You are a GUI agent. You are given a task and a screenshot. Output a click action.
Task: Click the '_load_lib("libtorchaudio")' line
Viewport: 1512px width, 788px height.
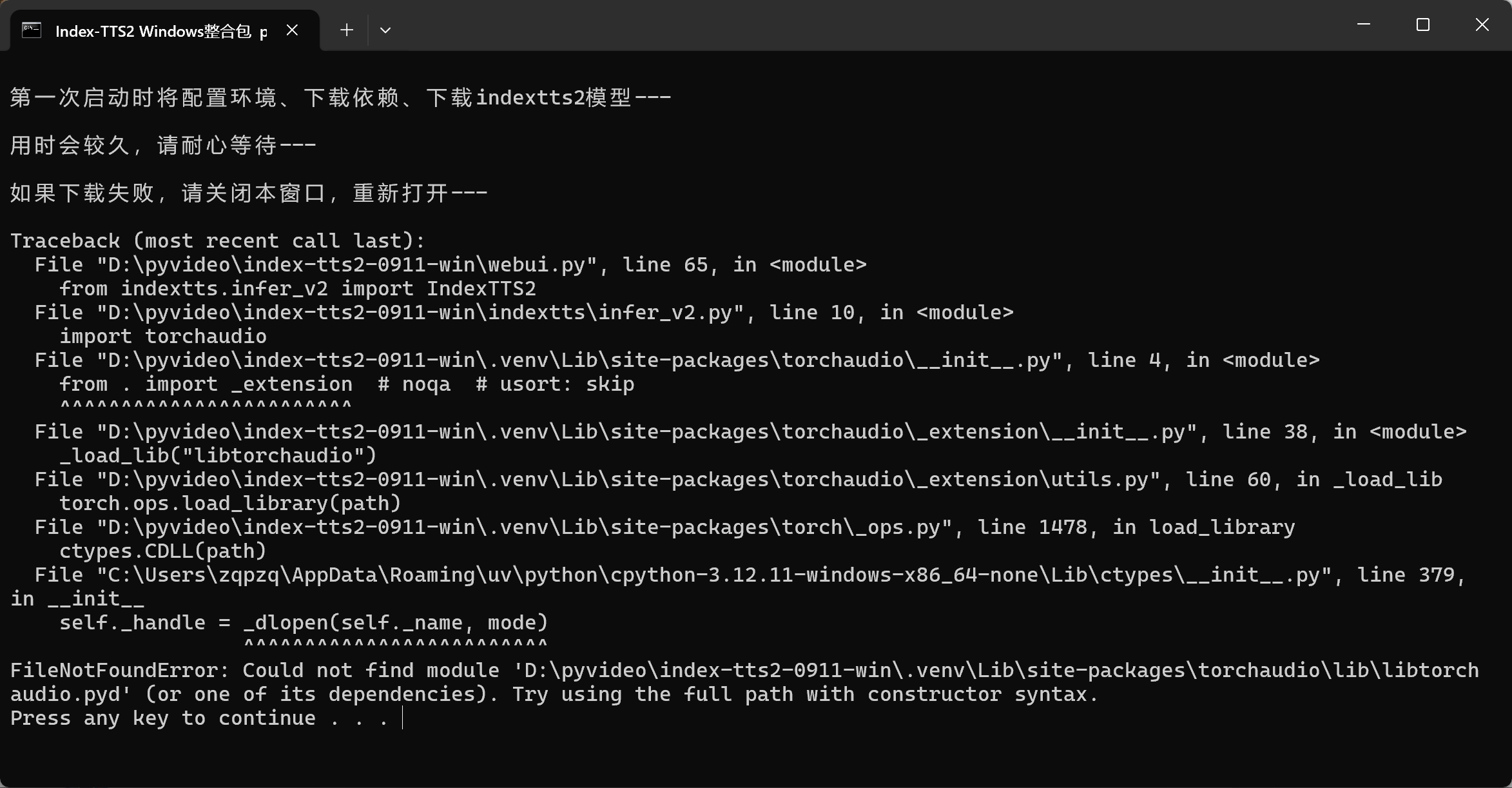[x=218, y=456]
